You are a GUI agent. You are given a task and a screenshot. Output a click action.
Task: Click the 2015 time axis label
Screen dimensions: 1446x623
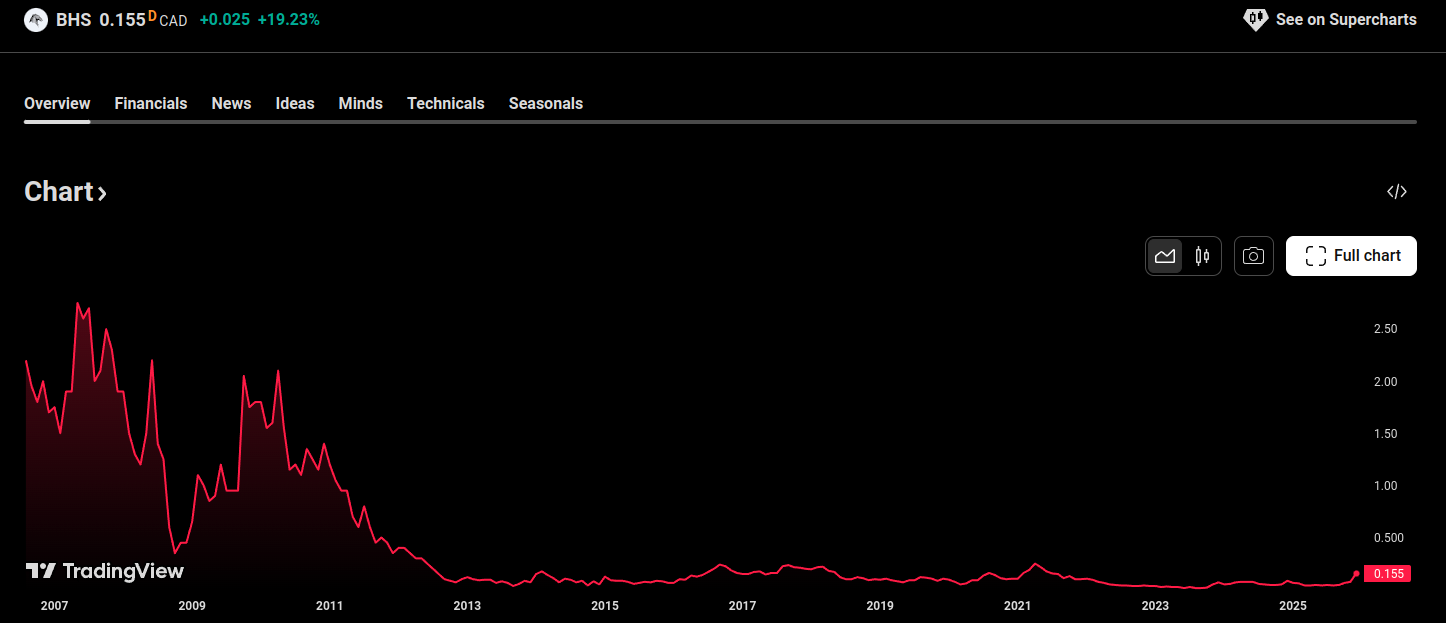tap(605, 606)
